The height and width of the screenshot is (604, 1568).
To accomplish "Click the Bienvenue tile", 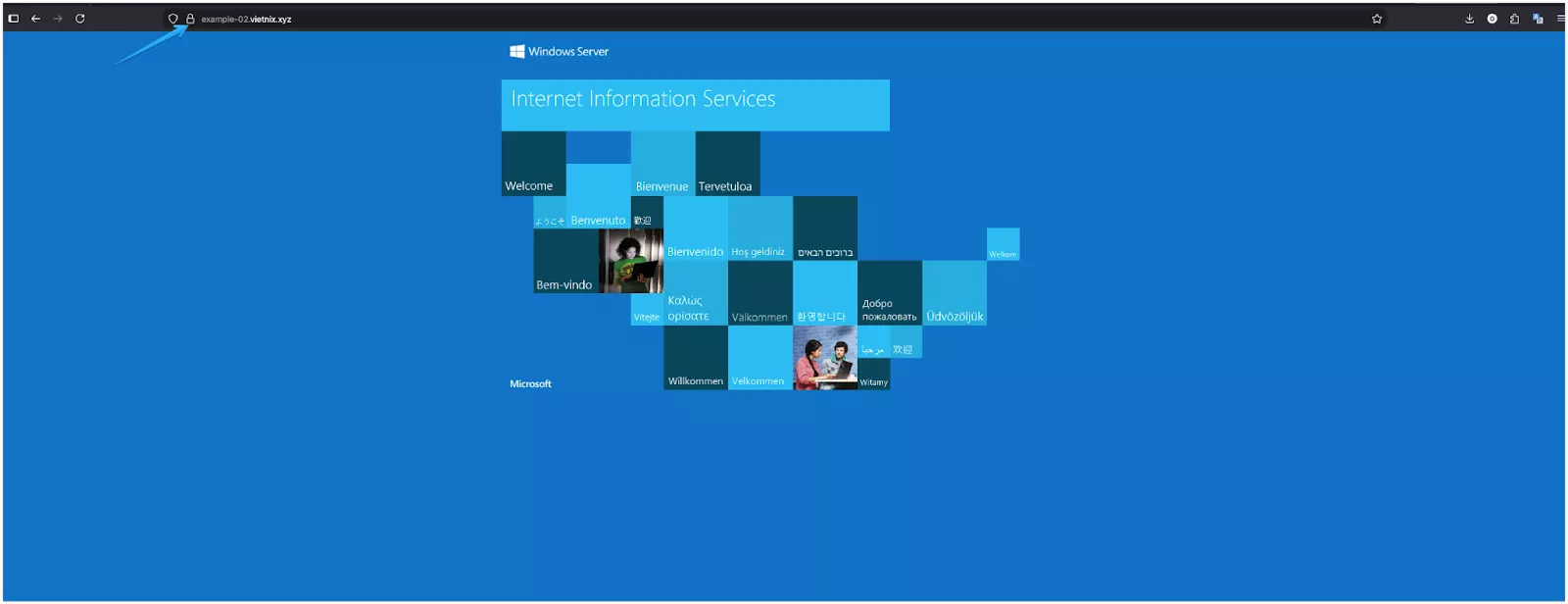I will [x=662, y=164].
